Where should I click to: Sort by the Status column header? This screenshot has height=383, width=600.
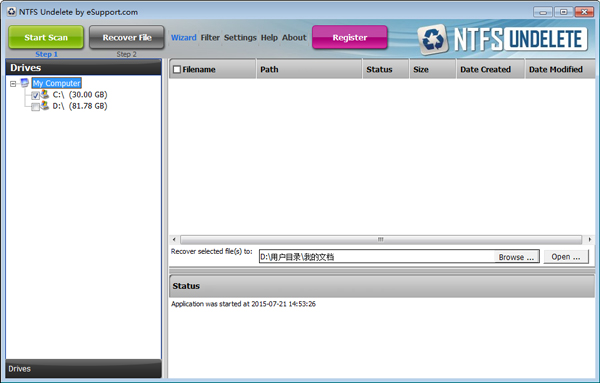tap(386, 69)
